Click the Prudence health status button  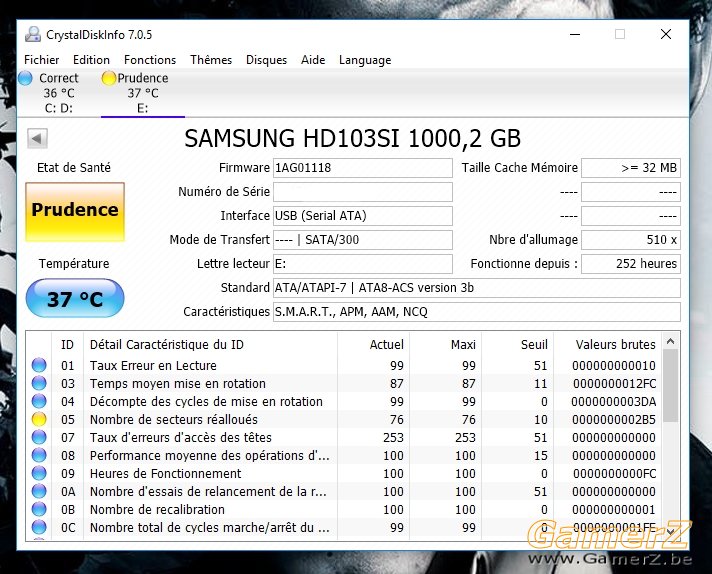(x=75, y=212)
